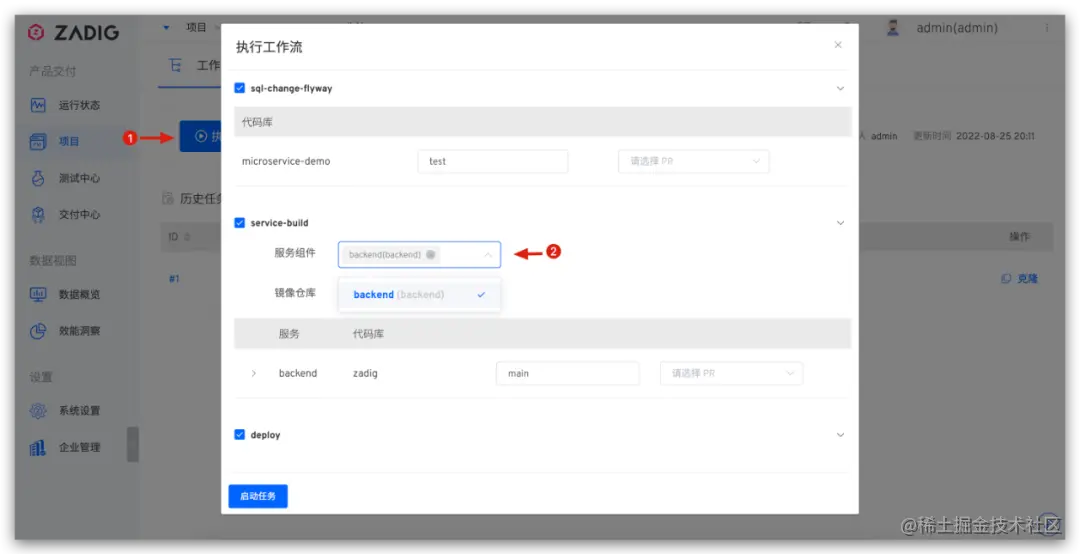Open 数据概览 monitor icon
1080x554 pixels.
coord(38,294)
